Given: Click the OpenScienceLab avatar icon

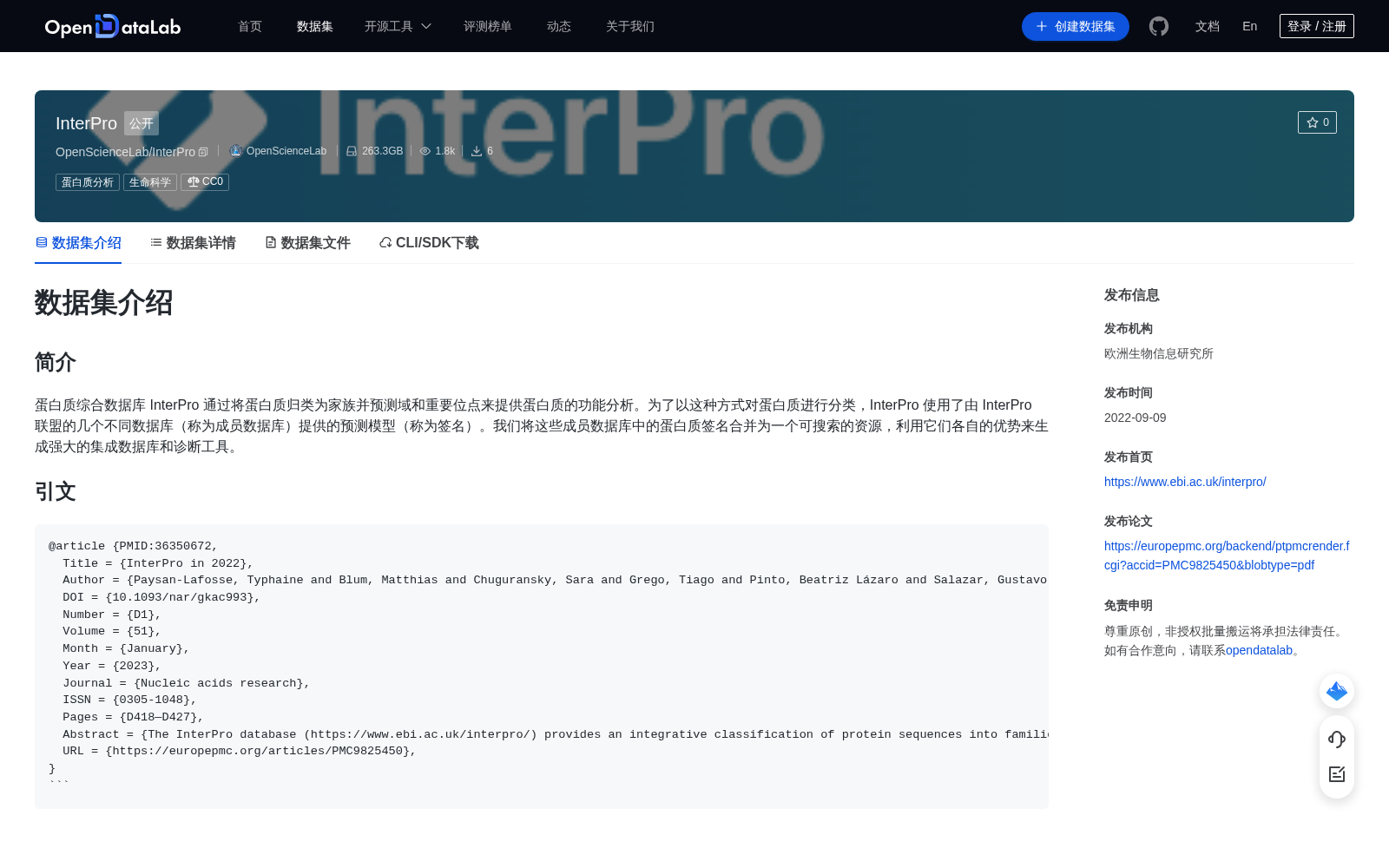Looking at the screenshot, I should pos(235,151).
